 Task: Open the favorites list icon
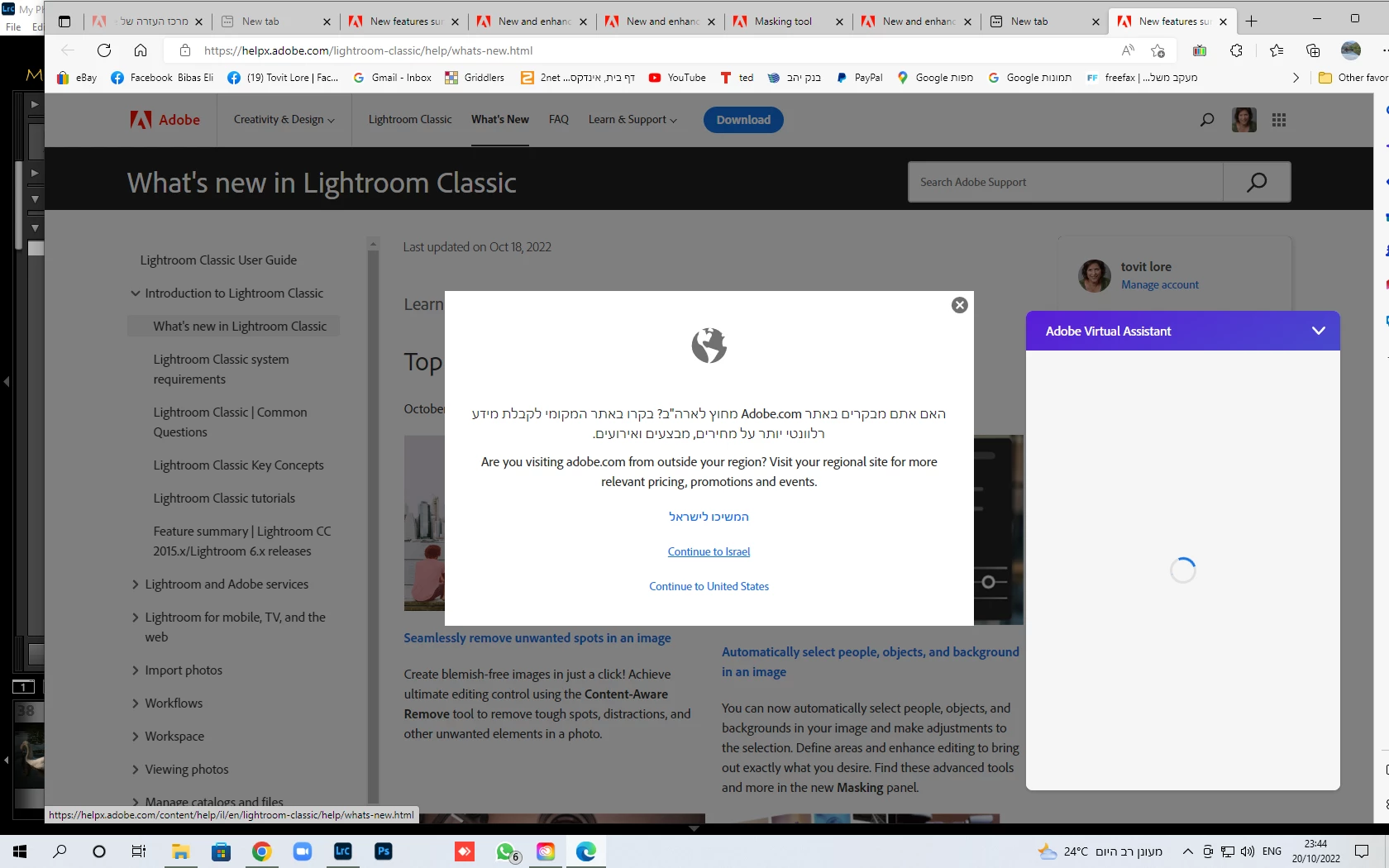point(1277,50)
